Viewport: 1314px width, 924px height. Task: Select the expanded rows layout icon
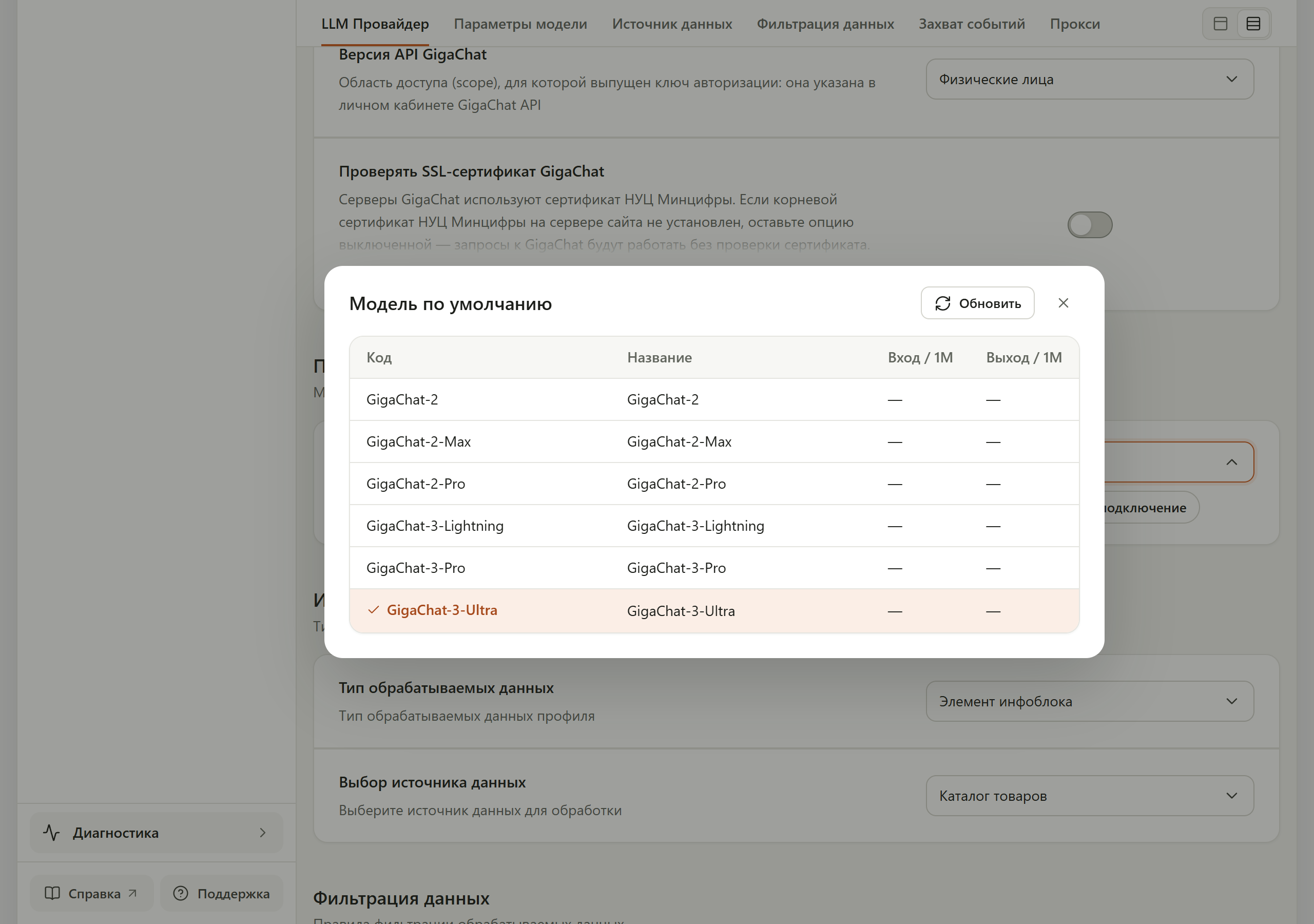(1253, 24)
